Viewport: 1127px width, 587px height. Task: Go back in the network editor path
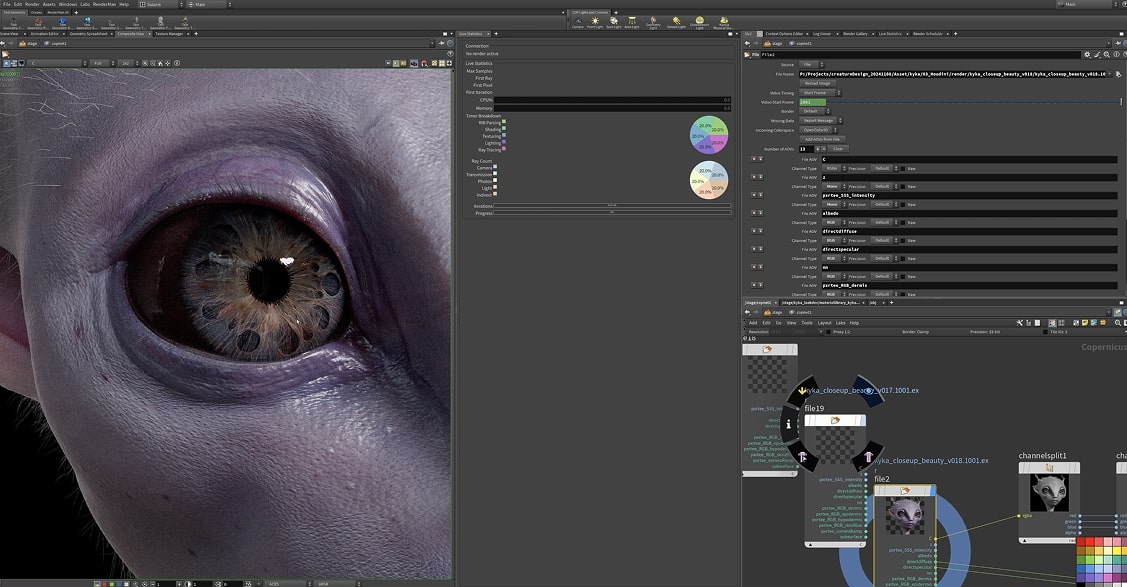747,312
